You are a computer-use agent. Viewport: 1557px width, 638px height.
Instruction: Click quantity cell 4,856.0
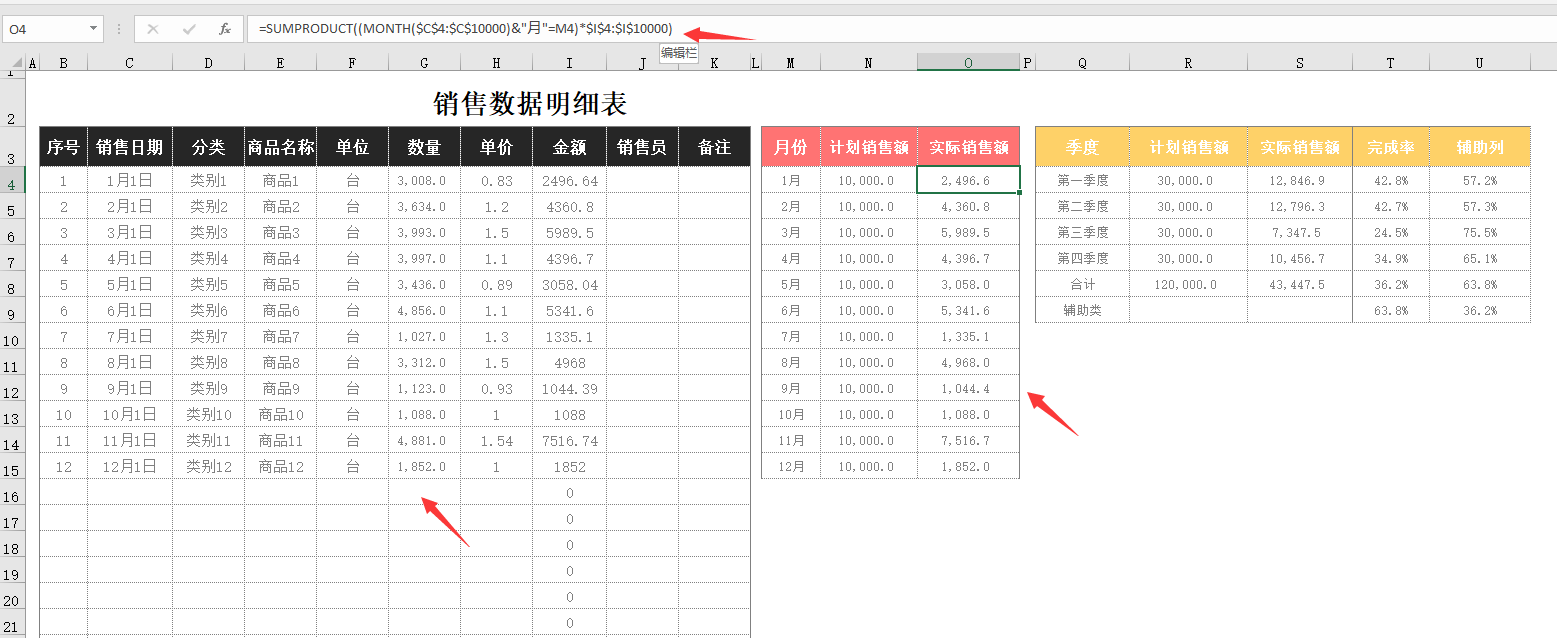425,310
